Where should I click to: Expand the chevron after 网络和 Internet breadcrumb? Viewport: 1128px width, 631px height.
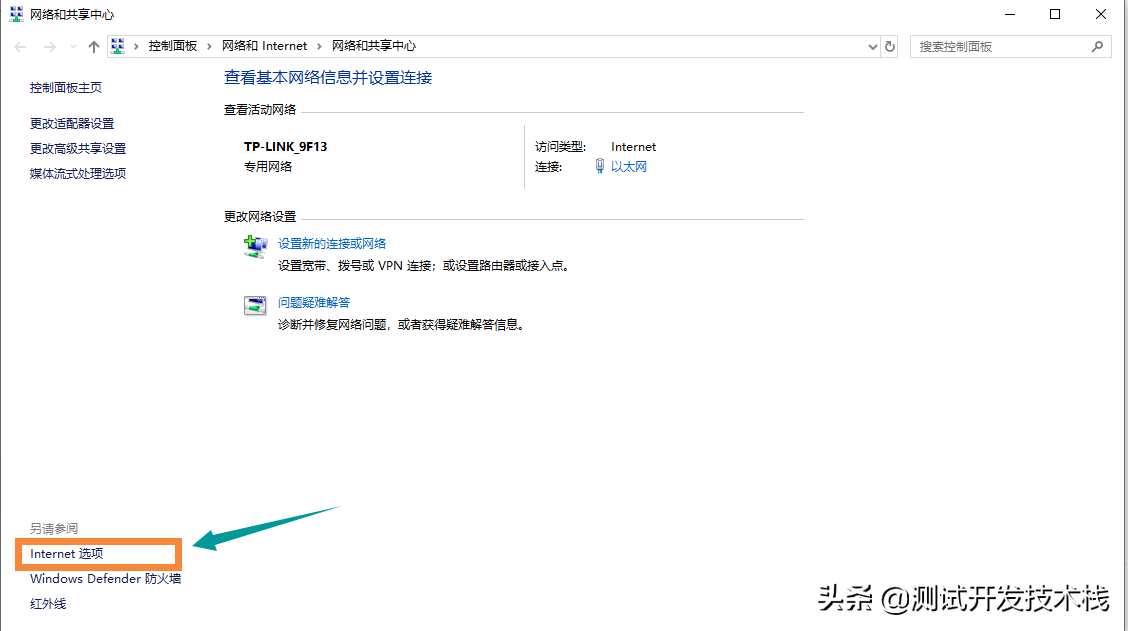pyautogui.click(x=320, y=45)
